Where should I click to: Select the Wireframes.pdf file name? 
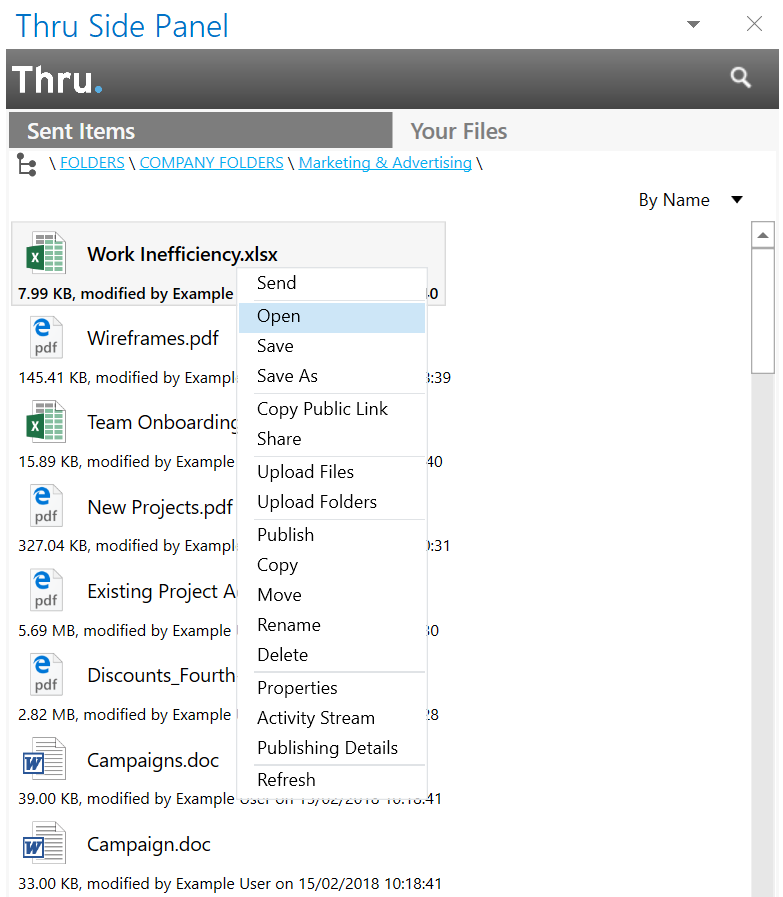coord(153,339)
